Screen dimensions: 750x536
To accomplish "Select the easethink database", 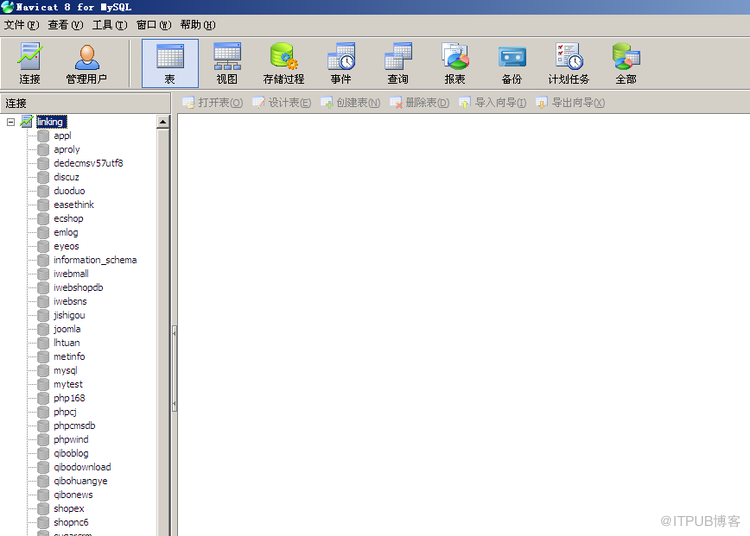I will (74, 205).
